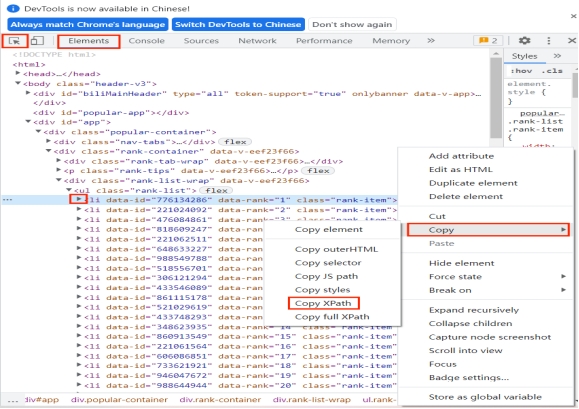
Task: Collapse the rank-container div node
Action: (48, 151)
